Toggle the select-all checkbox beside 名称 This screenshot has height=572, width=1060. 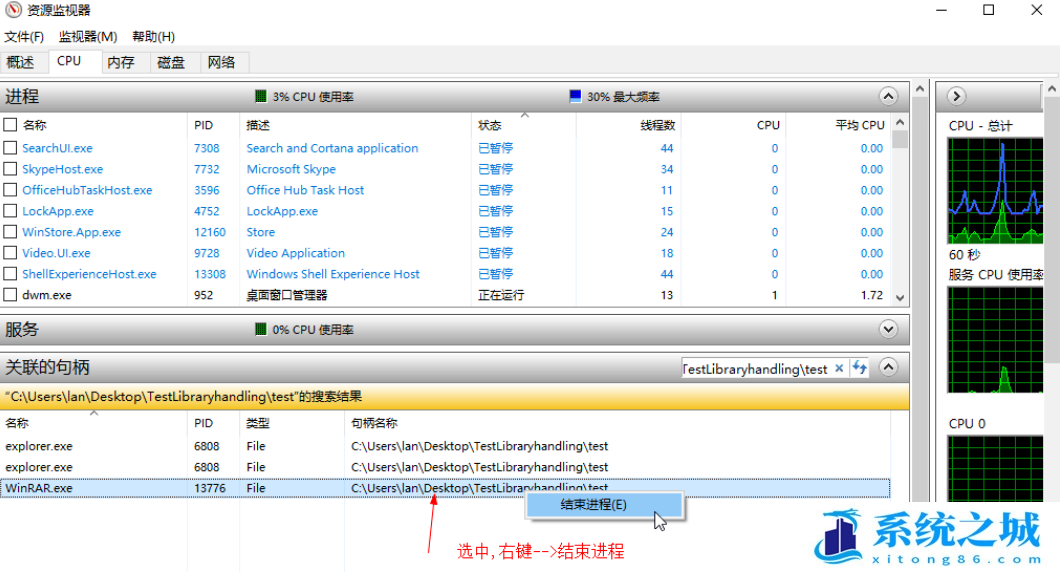10,125
